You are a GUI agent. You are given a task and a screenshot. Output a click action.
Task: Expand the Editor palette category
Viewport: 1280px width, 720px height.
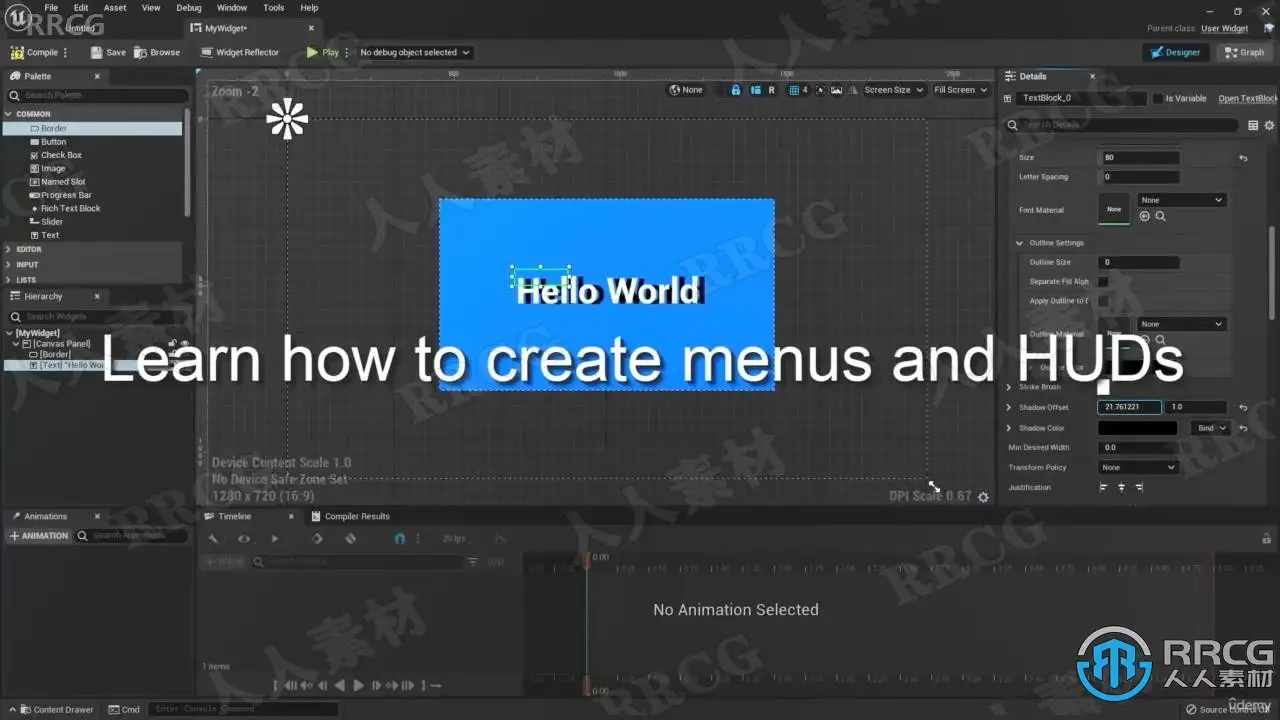pyautogui.click(x=9, y=249)
